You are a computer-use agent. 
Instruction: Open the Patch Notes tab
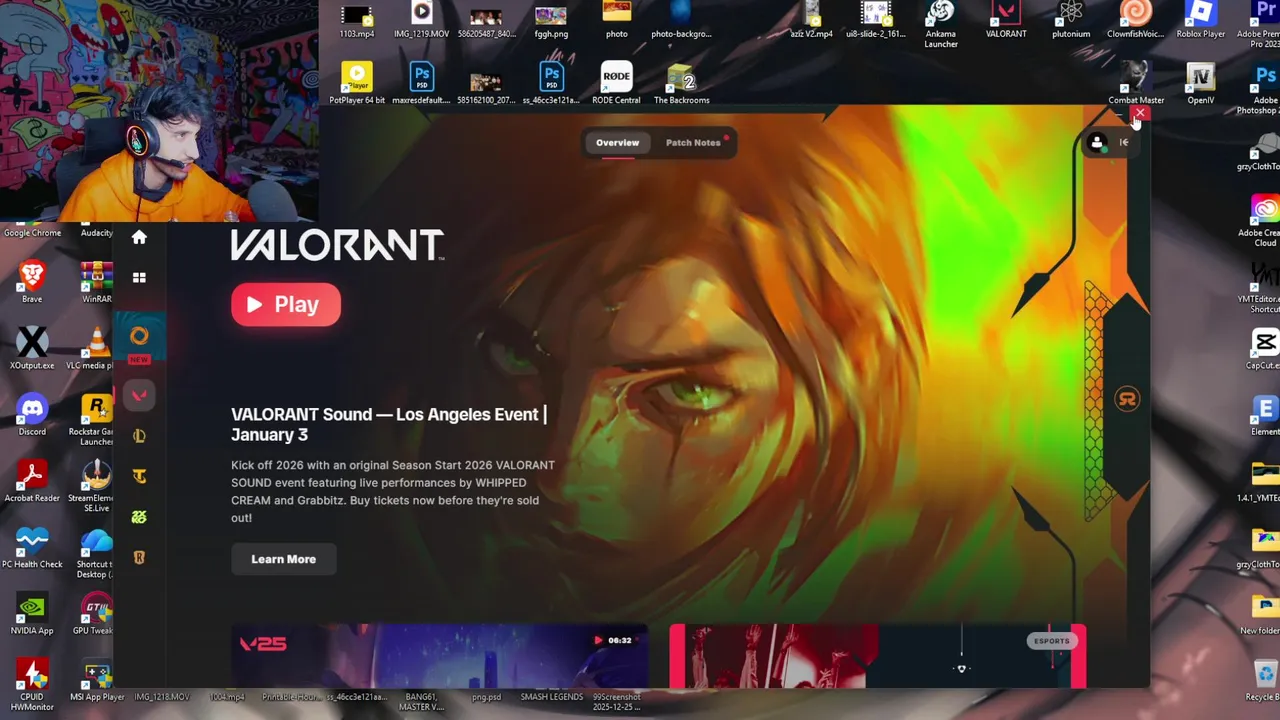693,143
